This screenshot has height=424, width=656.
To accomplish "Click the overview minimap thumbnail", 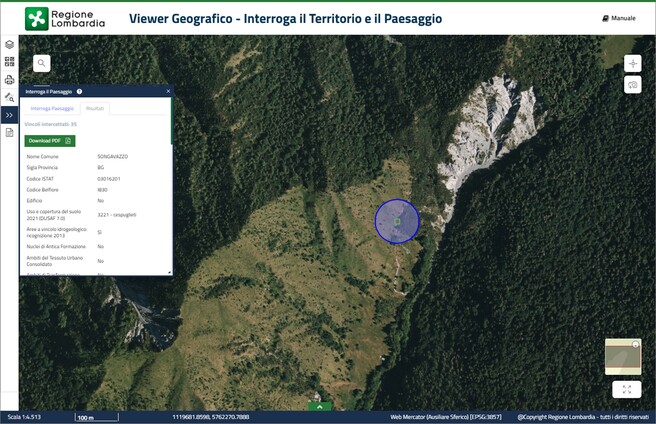I will [623, 357].
